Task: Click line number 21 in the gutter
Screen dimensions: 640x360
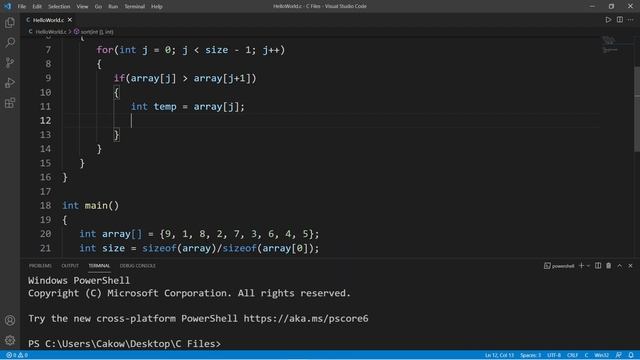Action: click(46, 248)
